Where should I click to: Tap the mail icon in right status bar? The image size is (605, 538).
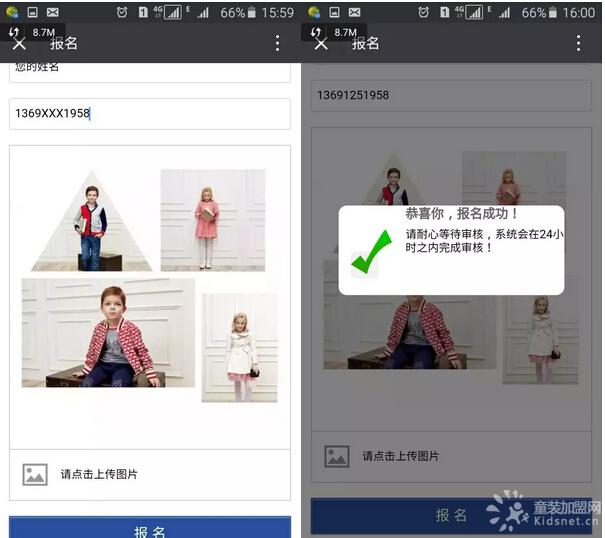click(x=354, y=12)
